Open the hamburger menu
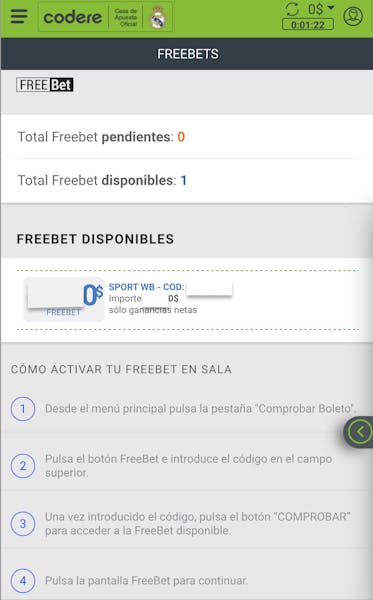The width and height of the screenshot is (373, 600). click(x=19, y=16)
